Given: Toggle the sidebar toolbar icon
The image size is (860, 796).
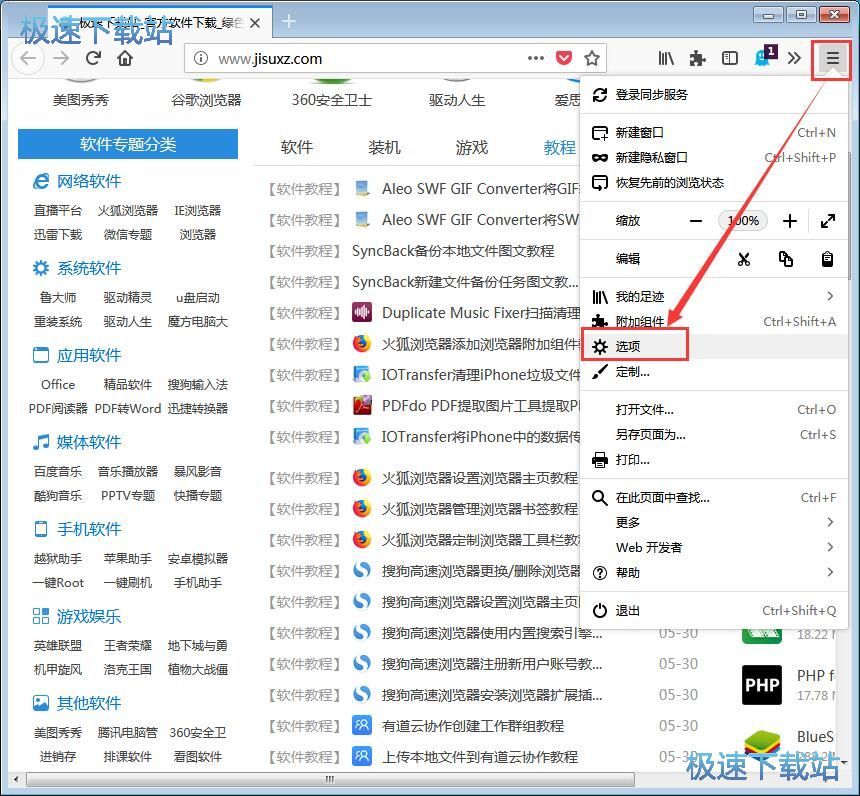Looking at the screenshot, I should point(729,58).
